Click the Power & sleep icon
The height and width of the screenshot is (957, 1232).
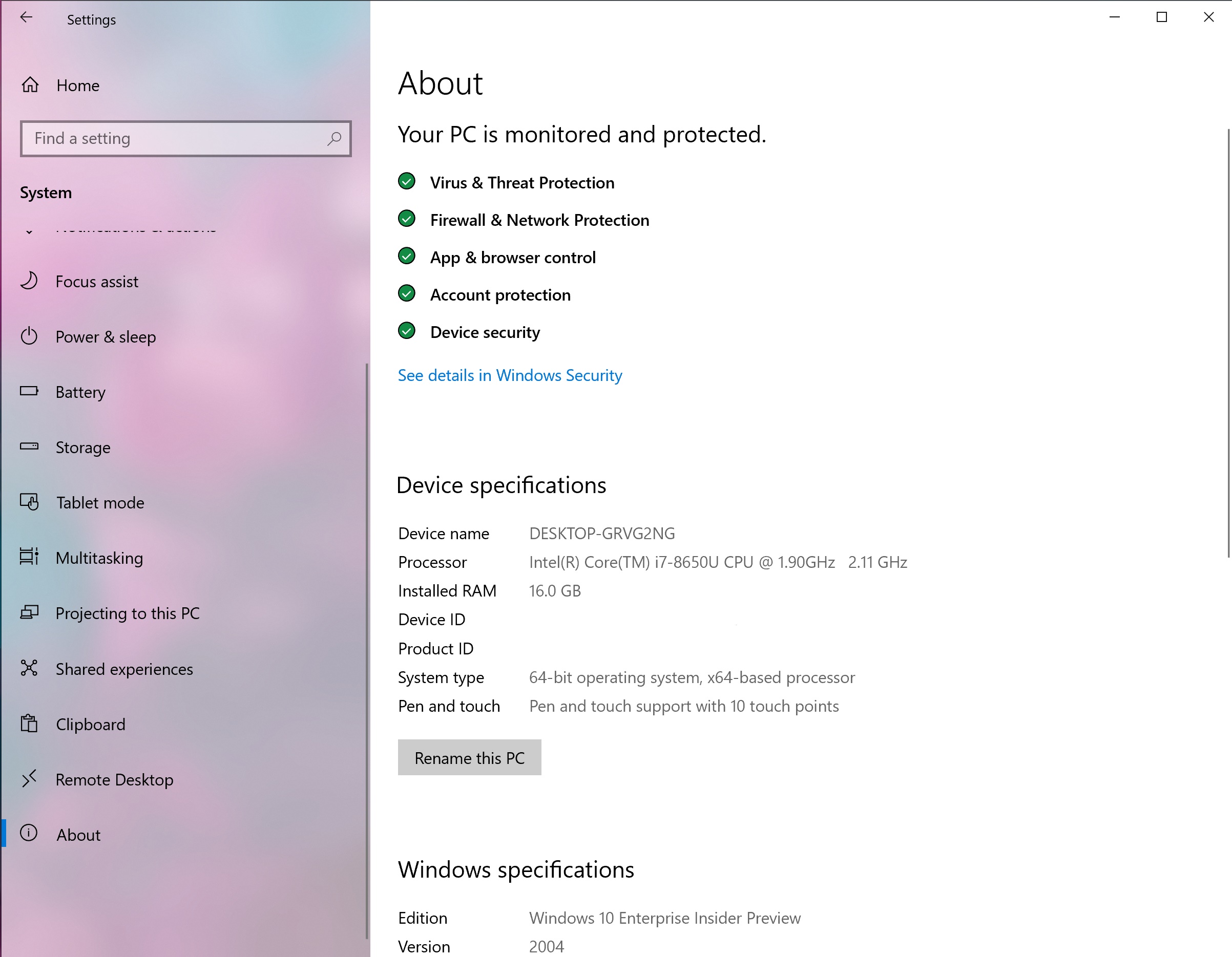click(29, 336)
